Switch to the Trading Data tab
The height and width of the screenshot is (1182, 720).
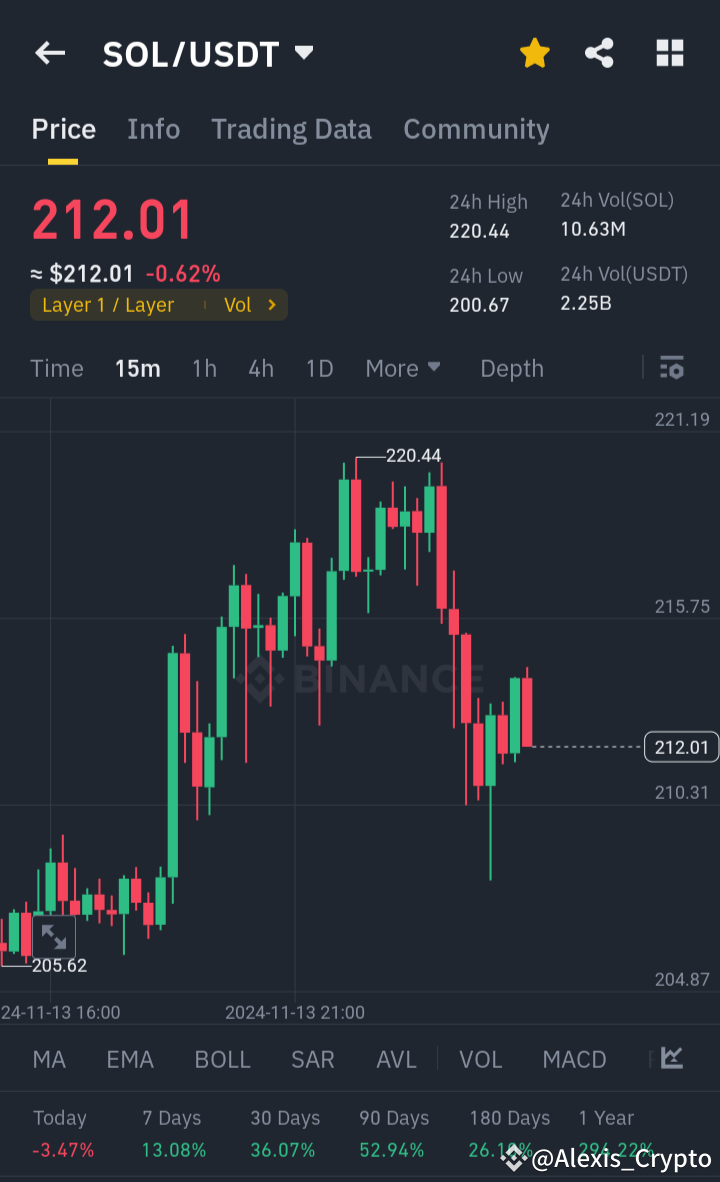(x=291, y=129)
